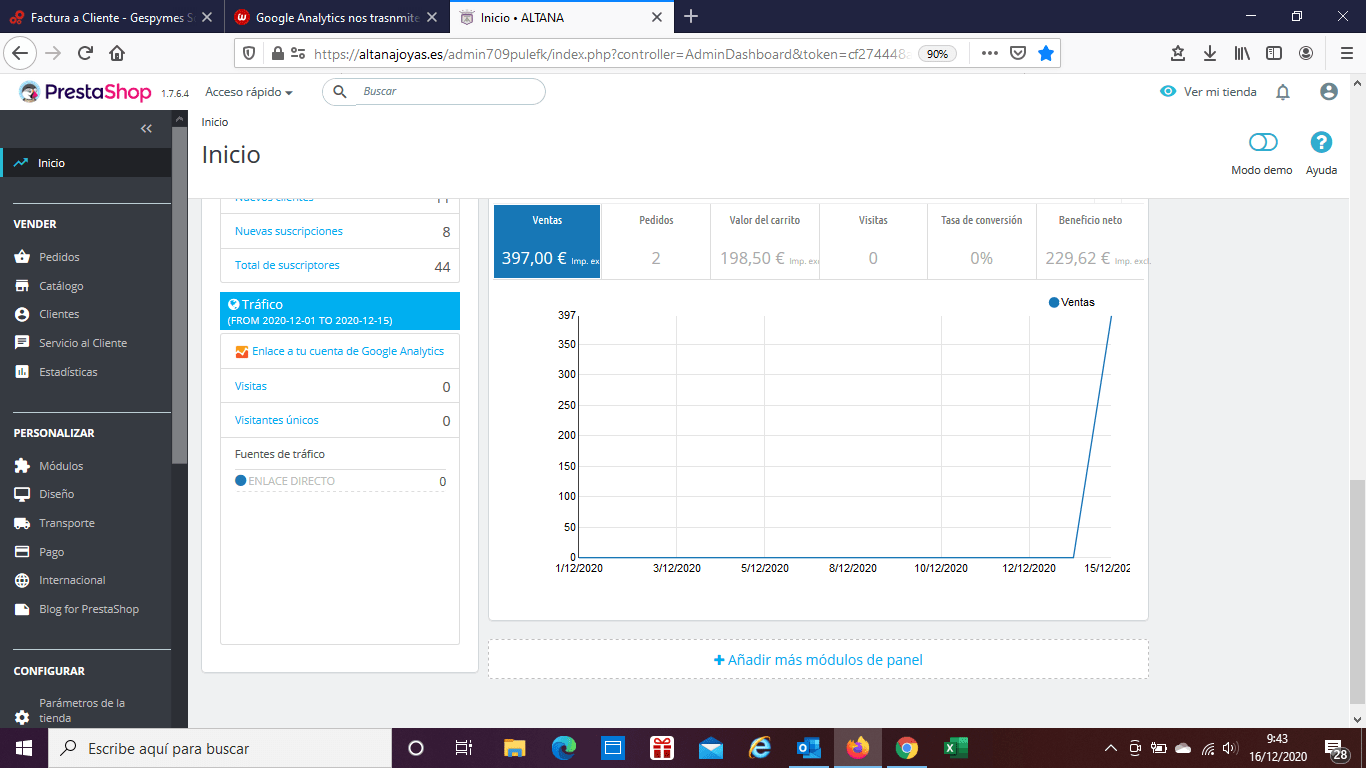Click the Firefox home button
This screenshot has width=1366, height=768.
pyautogui.click(x=117, y=53)
